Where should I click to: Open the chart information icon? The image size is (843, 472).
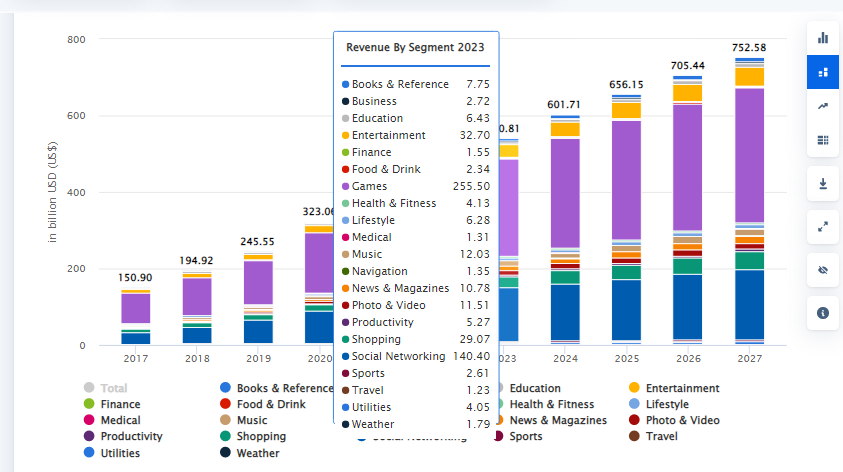pos(823,313)
